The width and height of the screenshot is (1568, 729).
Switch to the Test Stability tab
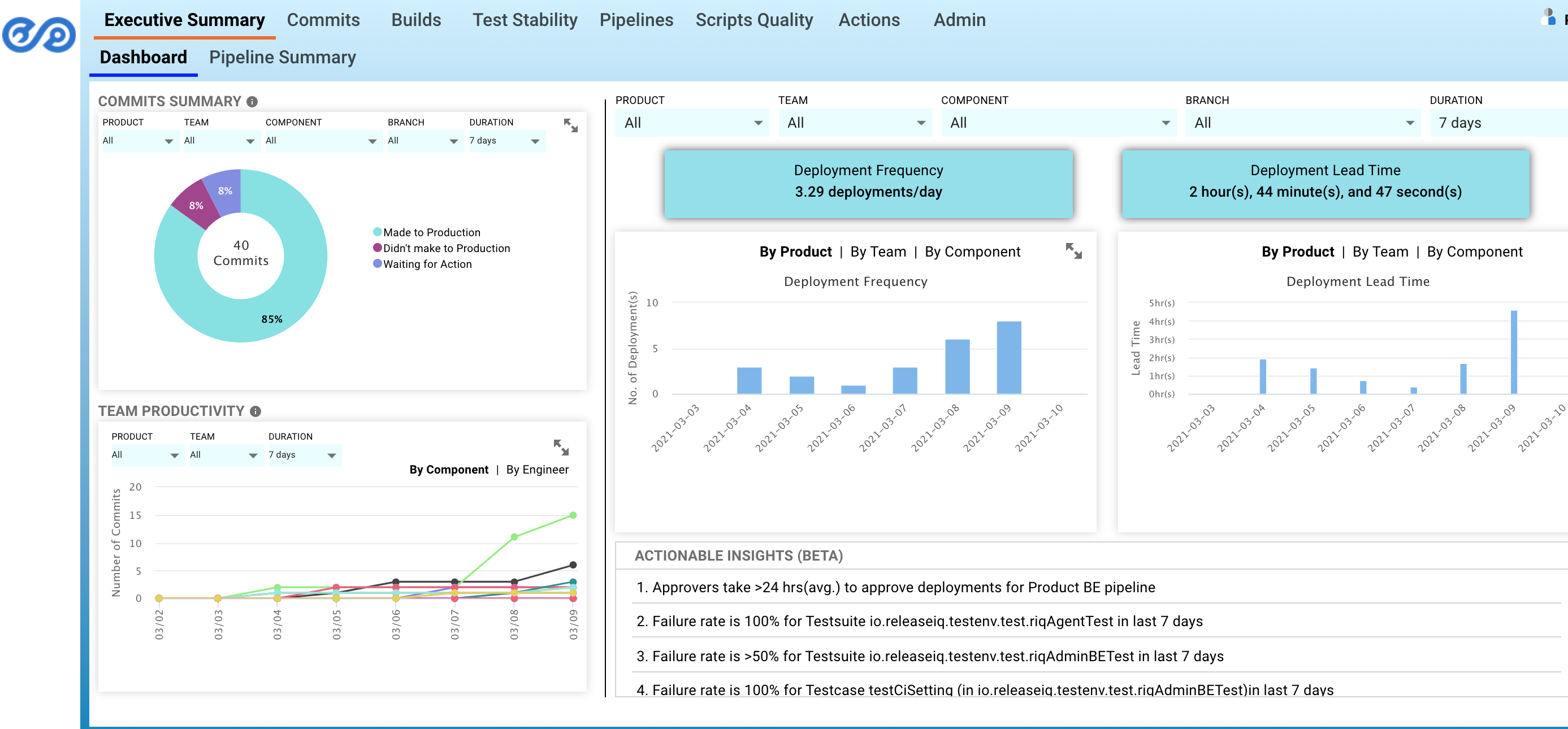tap(525, 20)
